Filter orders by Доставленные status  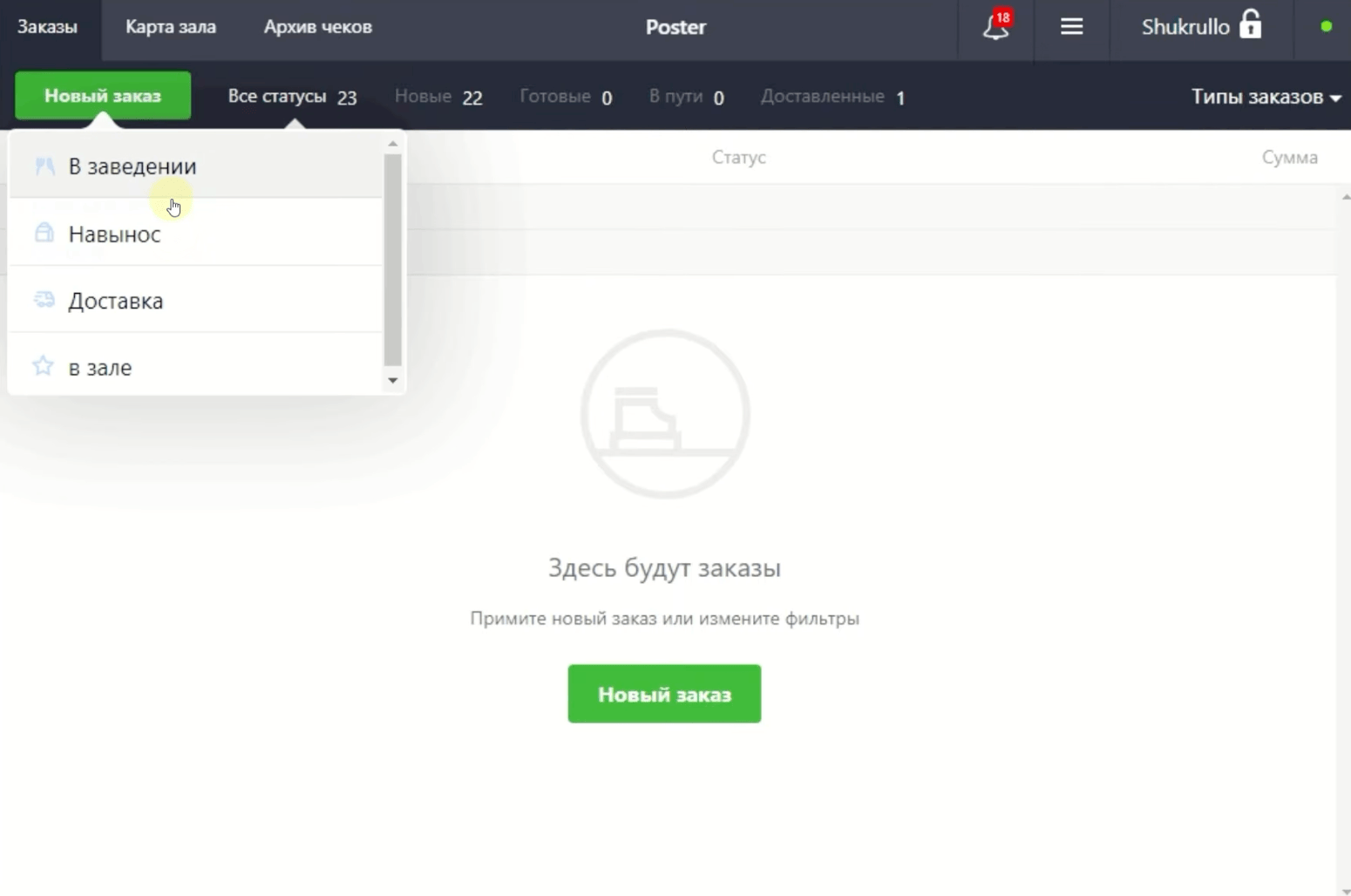click(x=832, y=97)
